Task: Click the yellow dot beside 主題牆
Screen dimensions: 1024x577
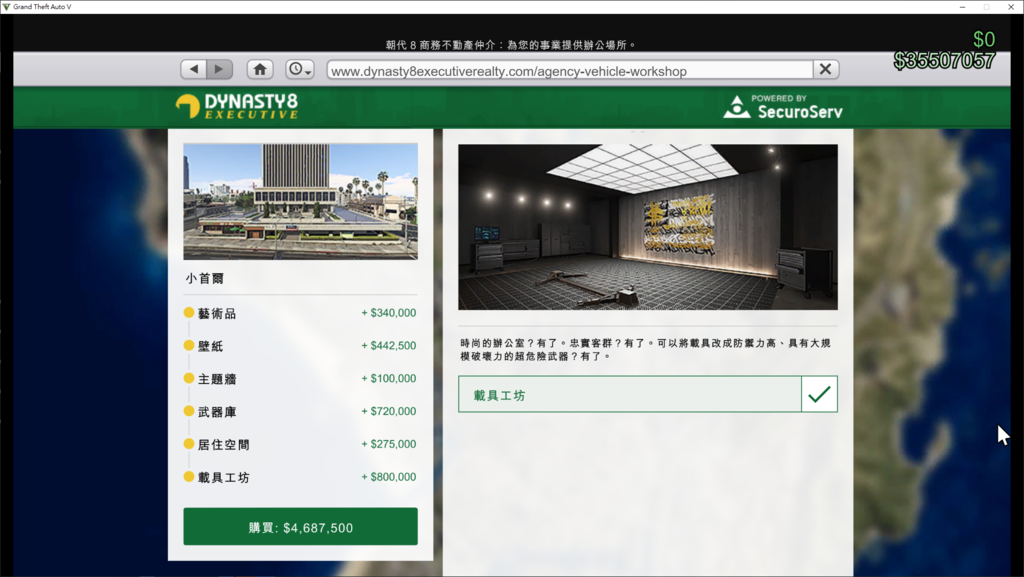Action: coord(189,378)
